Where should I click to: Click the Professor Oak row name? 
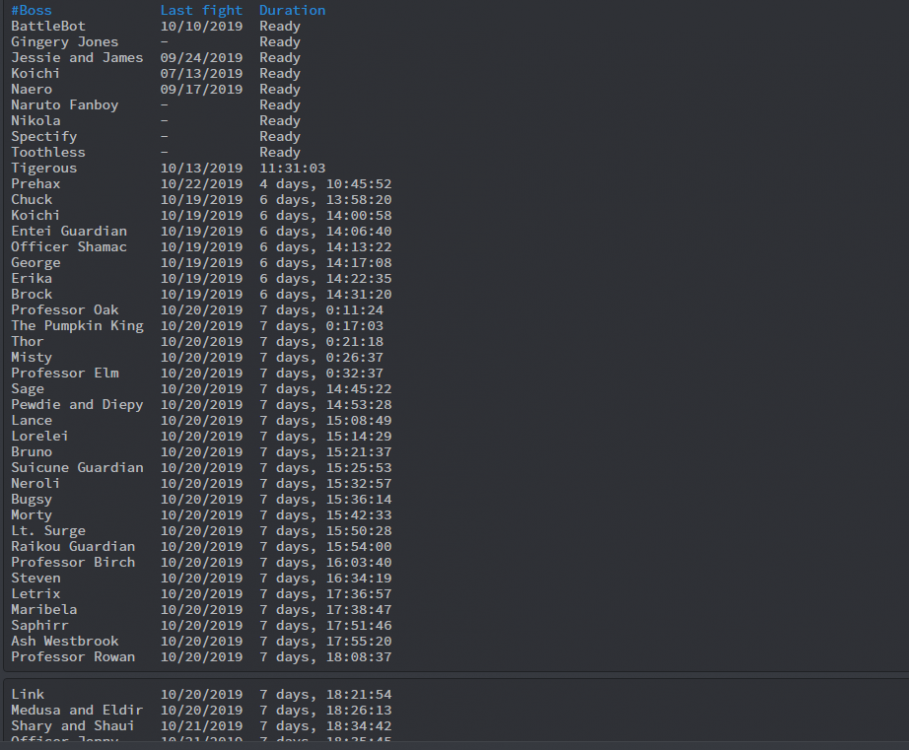[64, 310]
